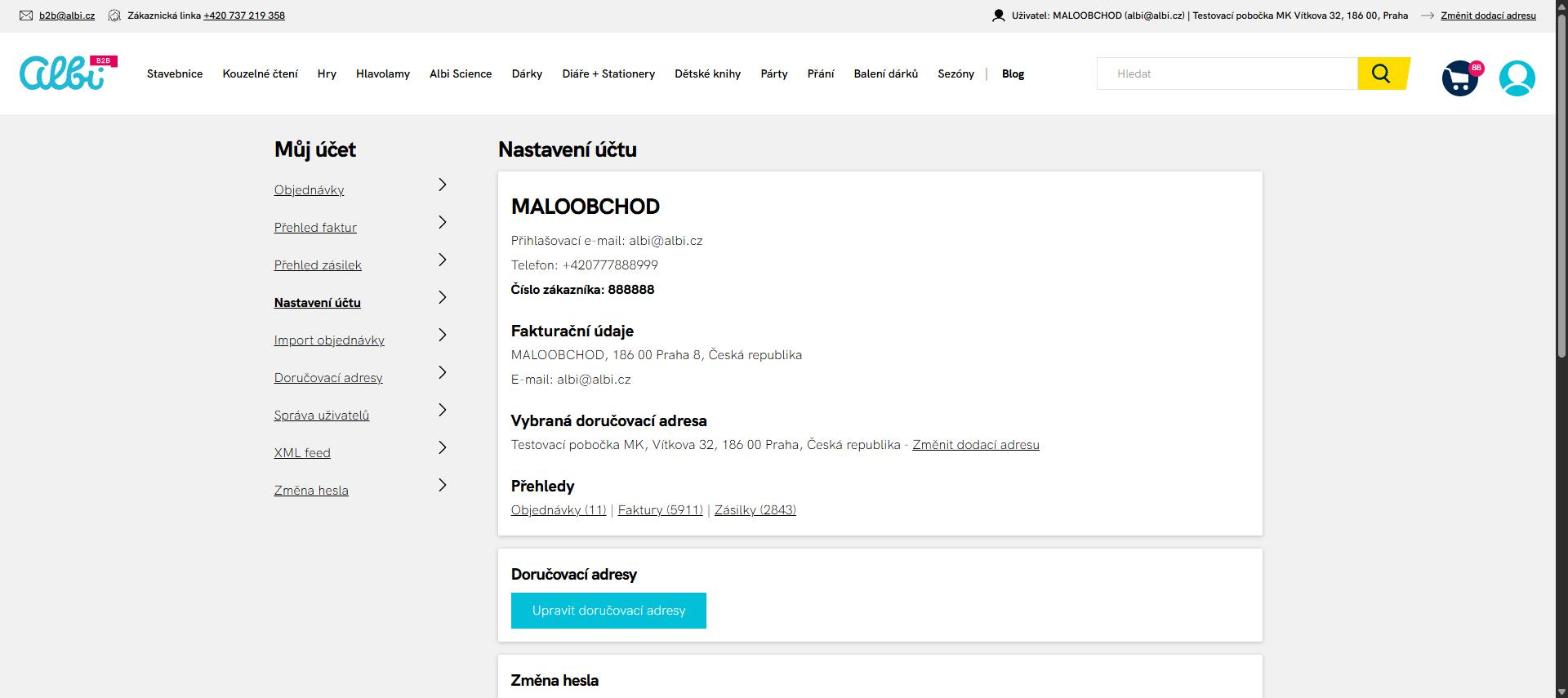Focus the Hledat search field

pyautogui.click(x=1227, y=74)
